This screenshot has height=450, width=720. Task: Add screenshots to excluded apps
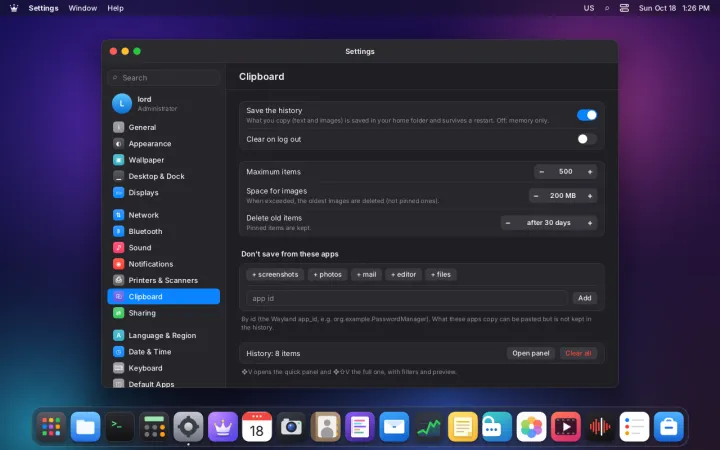tap(275, 275)
